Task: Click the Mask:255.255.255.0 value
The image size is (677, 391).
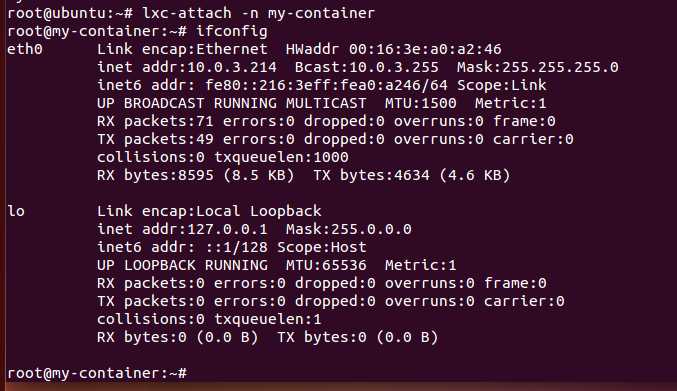Action: (x=538, y=67)
